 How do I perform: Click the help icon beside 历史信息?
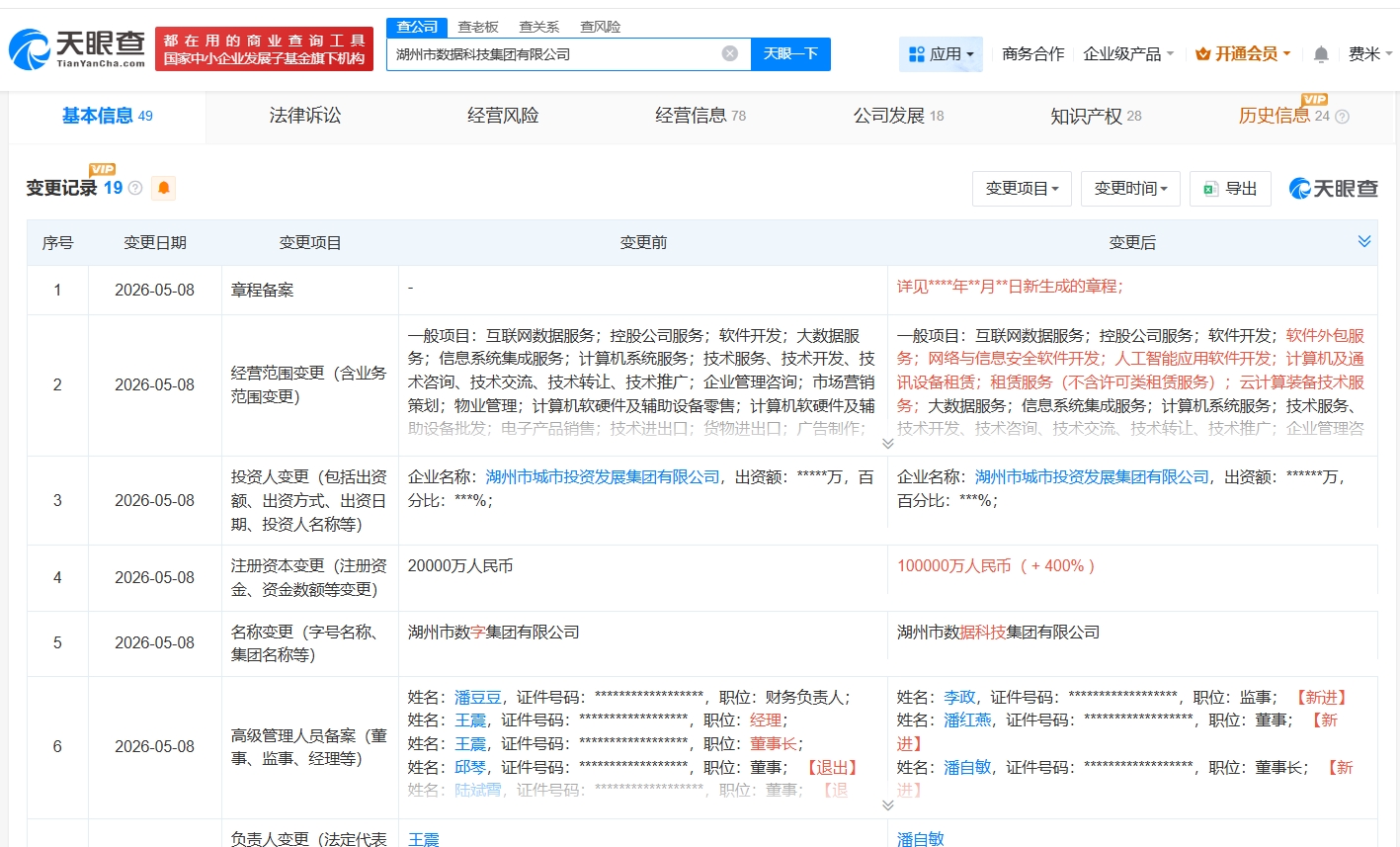coord(1342,117)
